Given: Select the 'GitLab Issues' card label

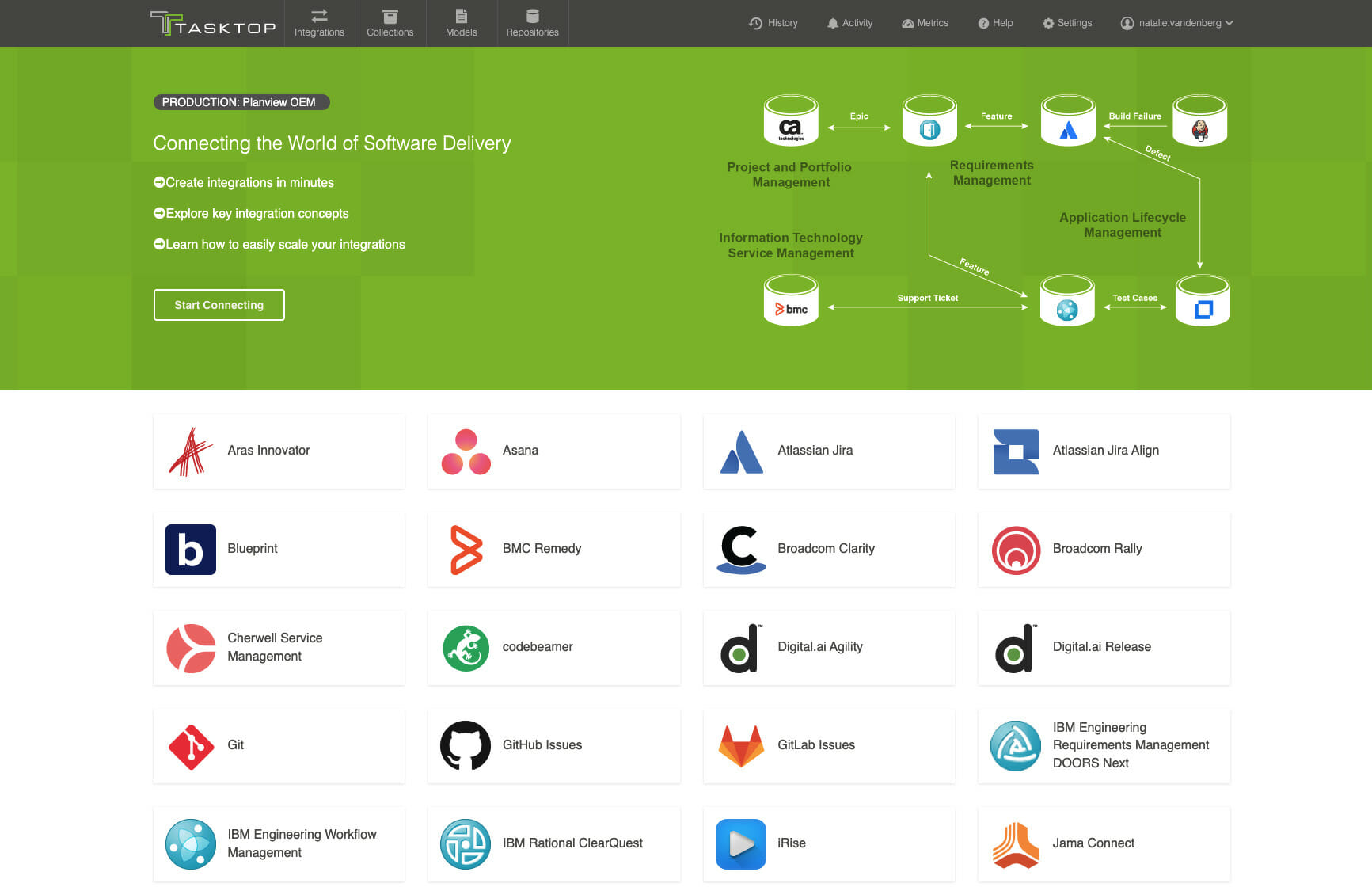Looking at the screenshot, I should pos(816,745).
